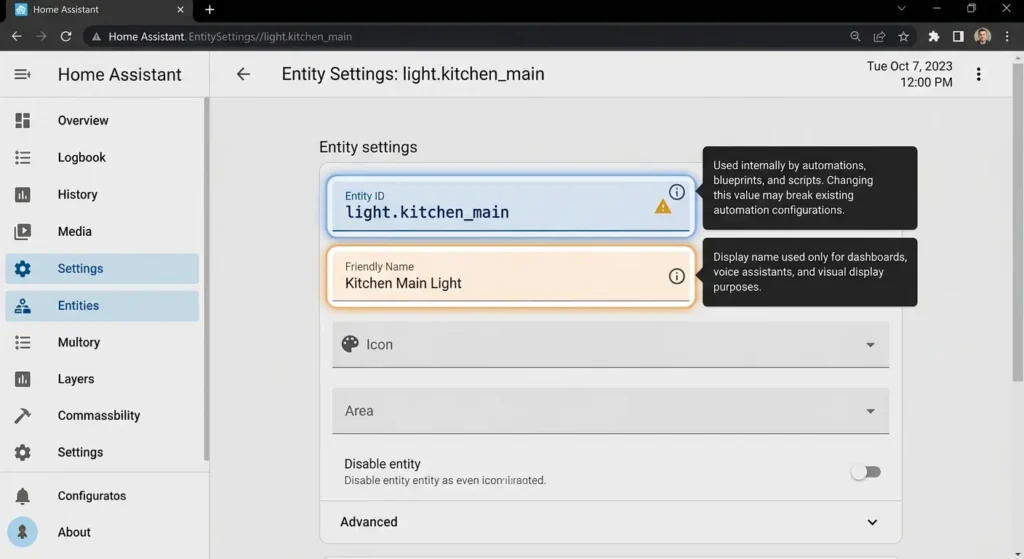
Task: Click the Media play icon
Action: pos(22,231)
